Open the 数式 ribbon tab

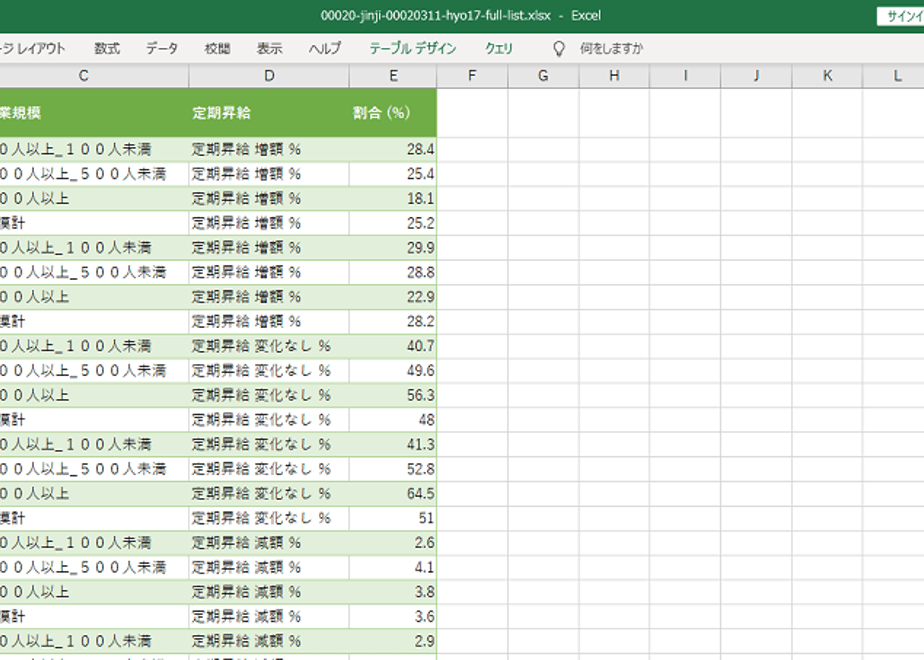click(107, 48)
